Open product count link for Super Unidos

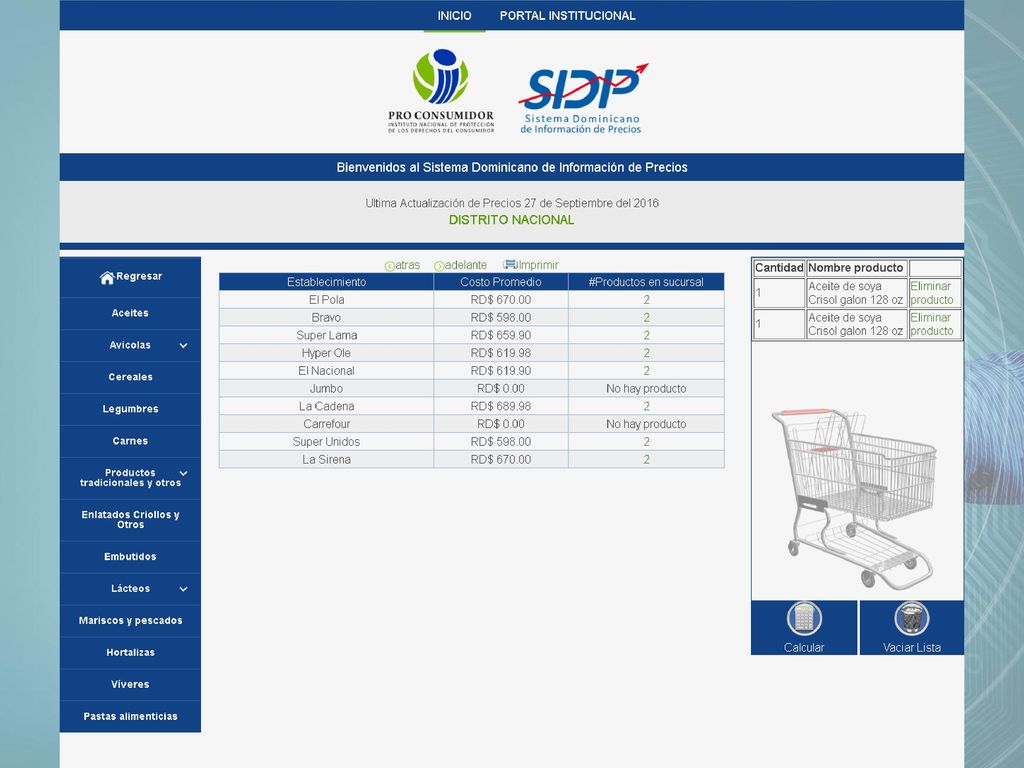(647, 442)
